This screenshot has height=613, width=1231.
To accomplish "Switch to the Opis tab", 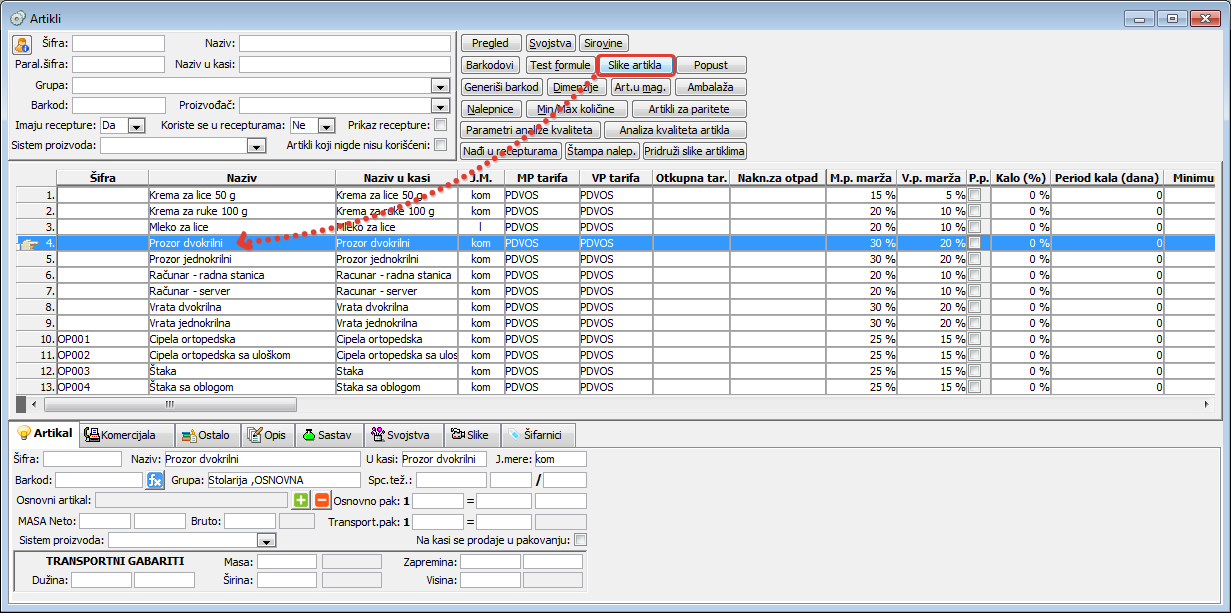I will point(266,435).
